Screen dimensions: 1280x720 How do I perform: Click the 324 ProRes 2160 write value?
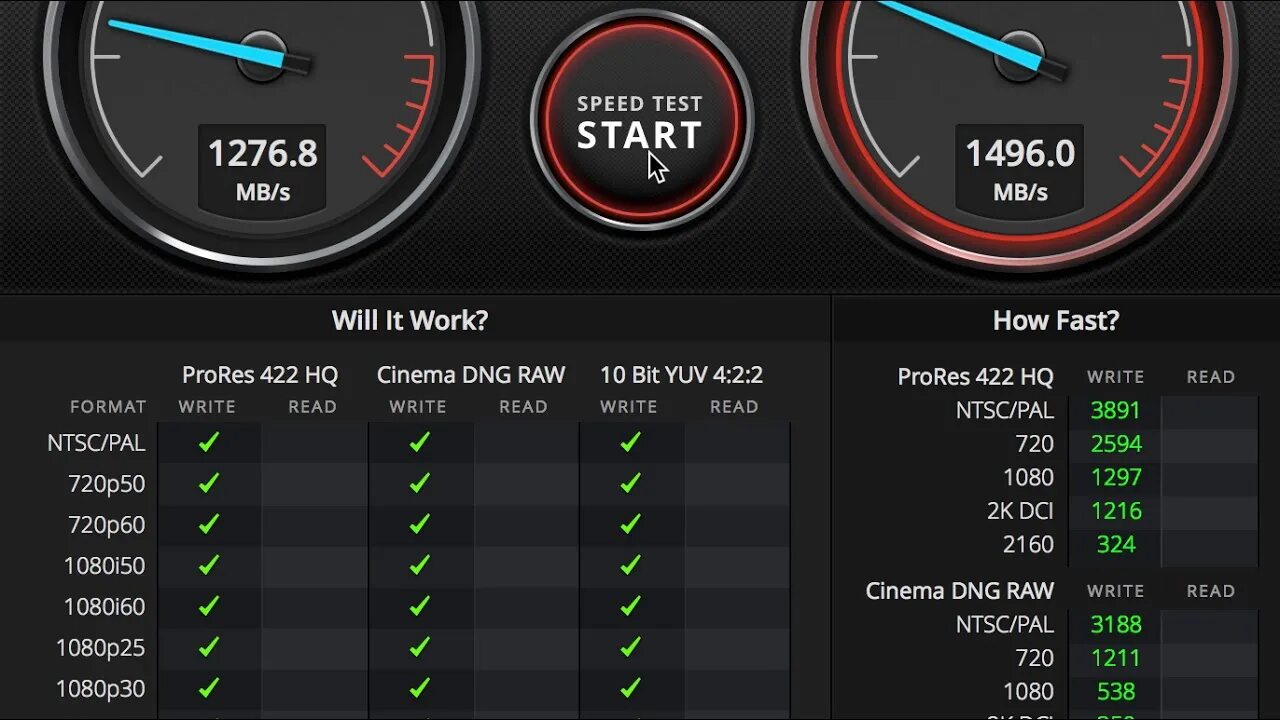[1116, 544]
